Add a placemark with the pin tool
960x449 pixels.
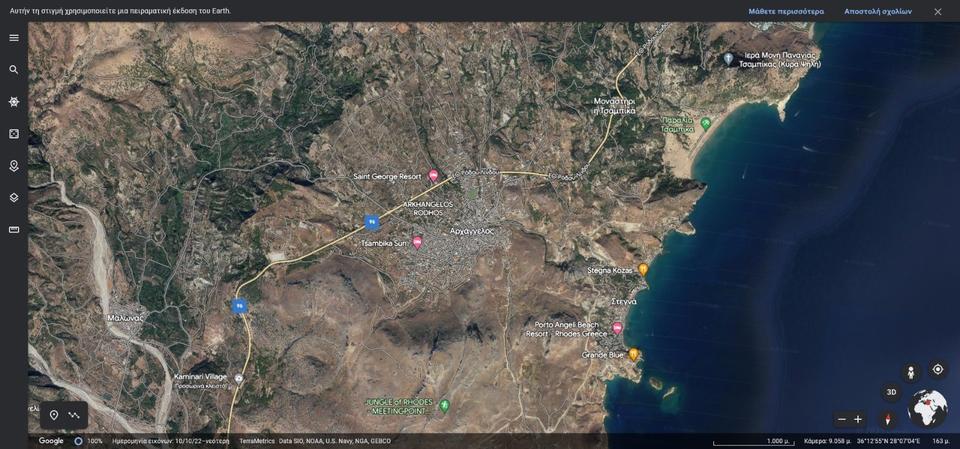tap(54, 415)
